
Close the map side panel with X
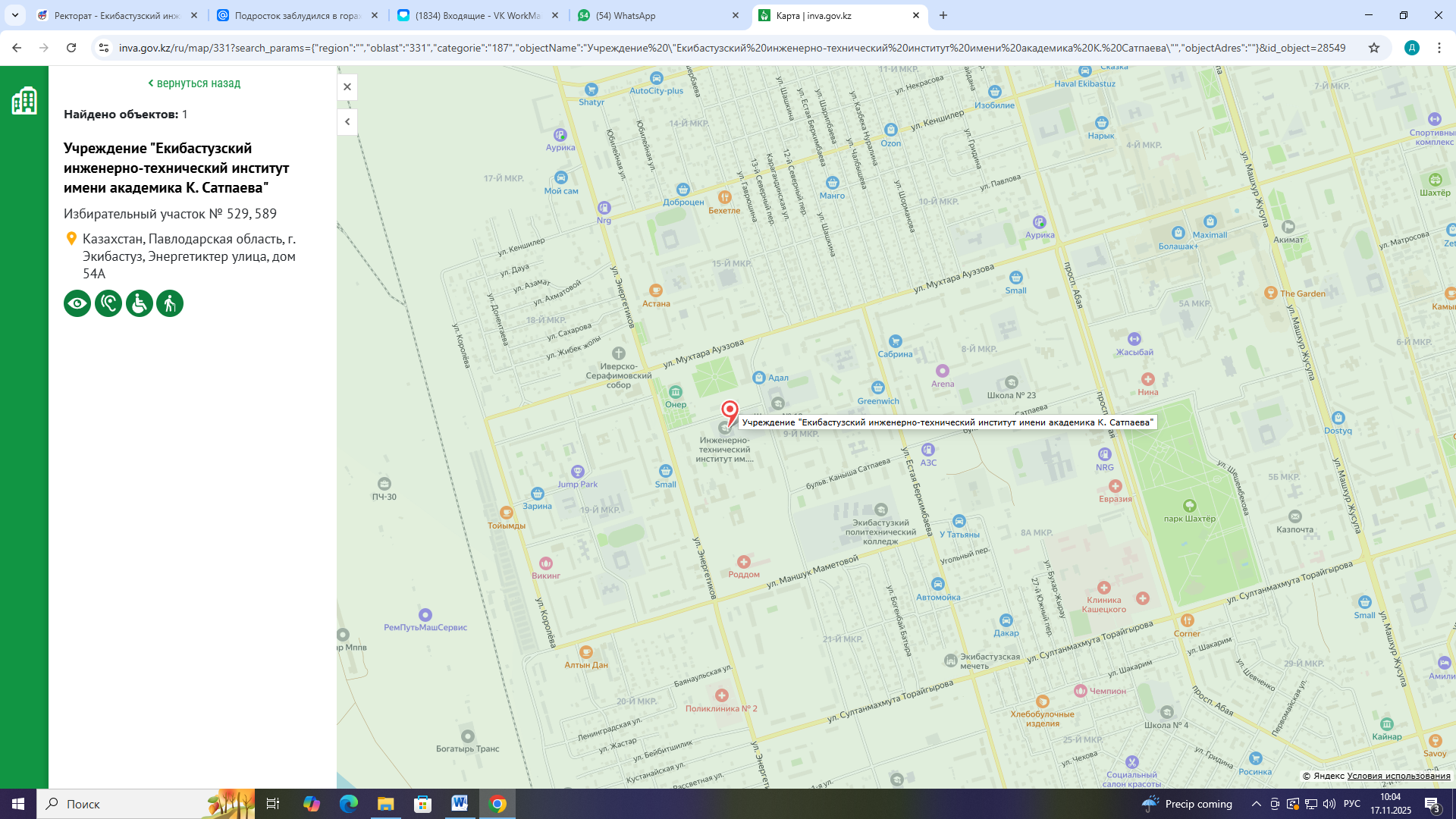coord(347,86)
